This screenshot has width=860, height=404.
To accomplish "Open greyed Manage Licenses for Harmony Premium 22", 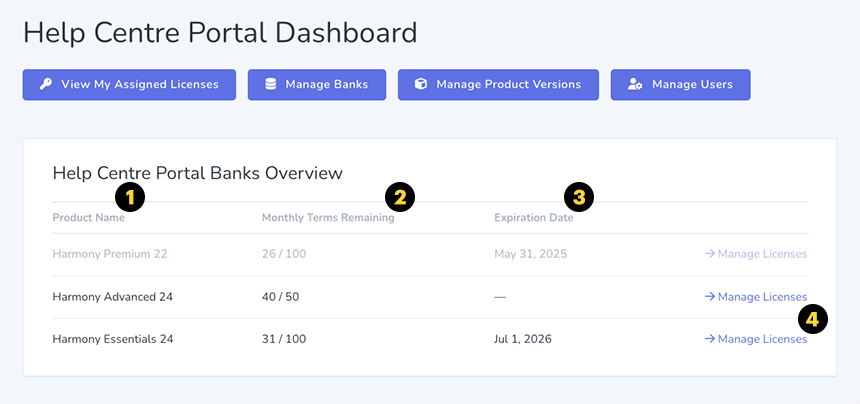I will 761,254.
